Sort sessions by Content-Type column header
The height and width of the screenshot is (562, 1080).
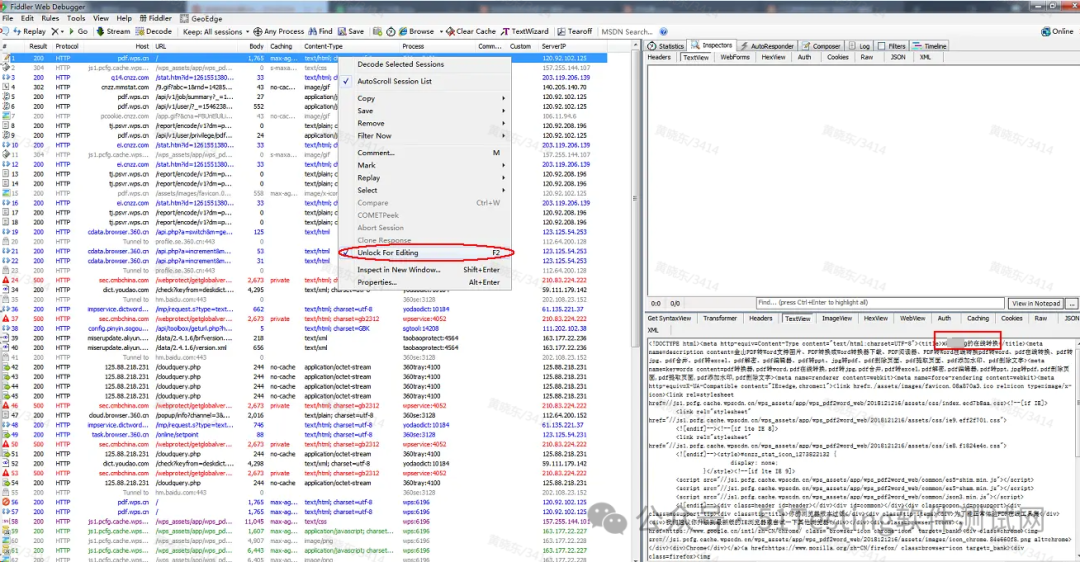coord(351,46)
